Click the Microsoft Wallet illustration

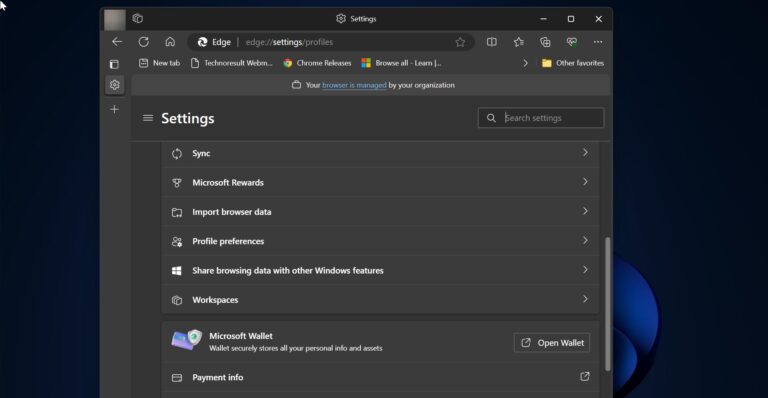(x=187, y=340)
